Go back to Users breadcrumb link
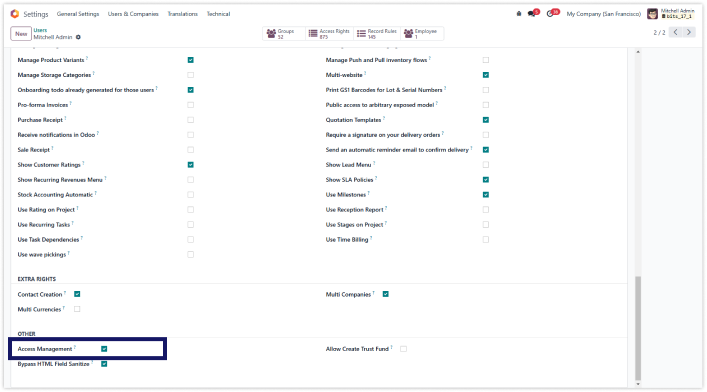Viewport: 707px width, 392px height. tap(40, 30)
